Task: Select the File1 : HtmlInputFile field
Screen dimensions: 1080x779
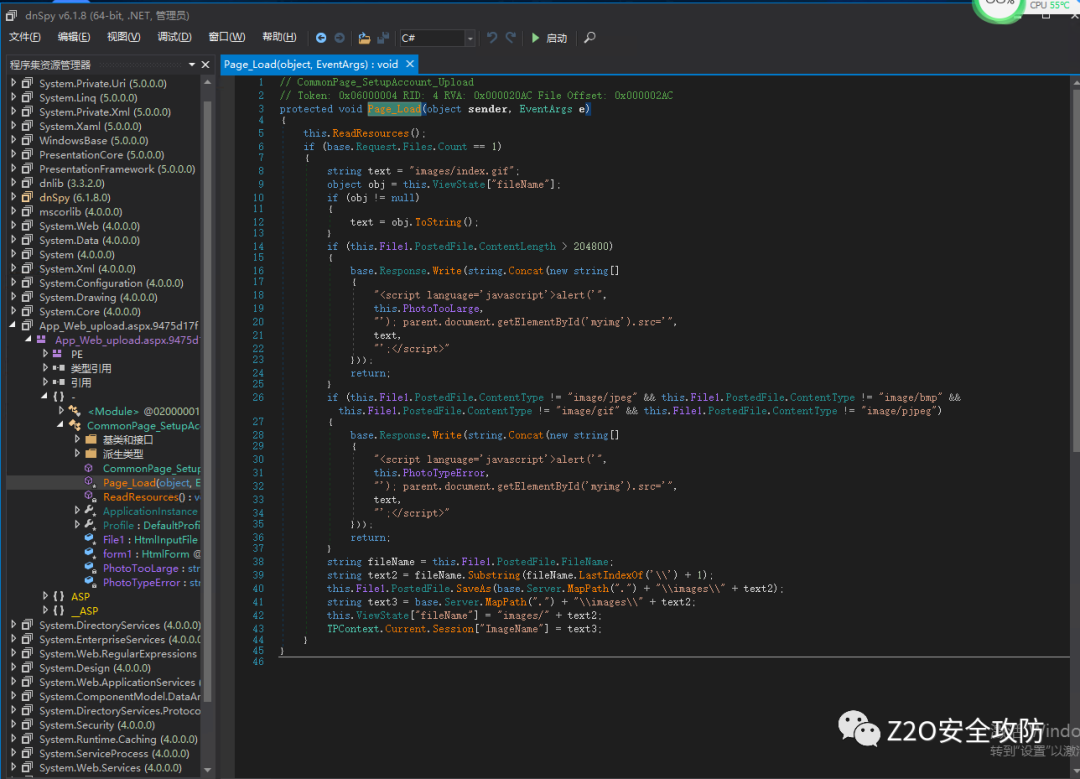Action: tap(150, 539)
